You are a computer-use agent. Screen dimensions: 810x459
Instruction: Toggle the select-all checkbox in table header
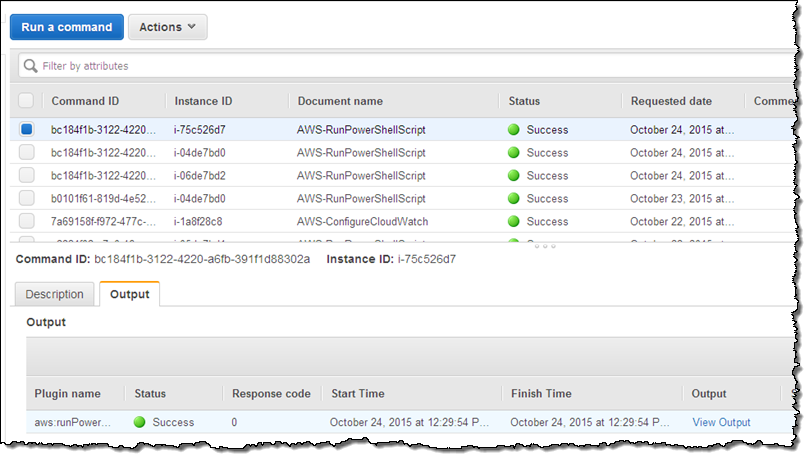(26, 101)
